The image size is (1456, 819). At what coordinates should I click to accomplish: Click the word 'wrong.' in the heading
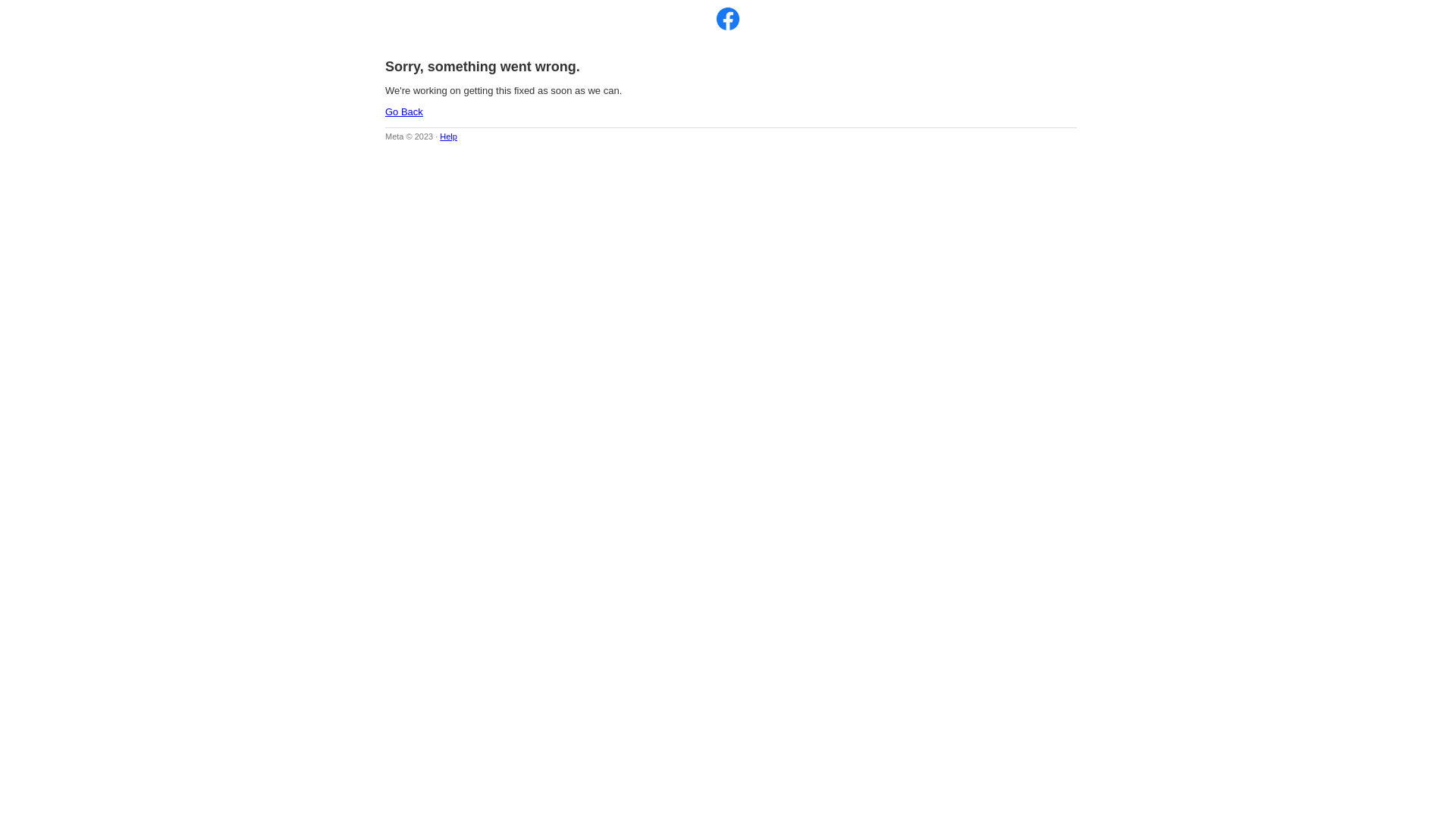(x=557, y=67)
